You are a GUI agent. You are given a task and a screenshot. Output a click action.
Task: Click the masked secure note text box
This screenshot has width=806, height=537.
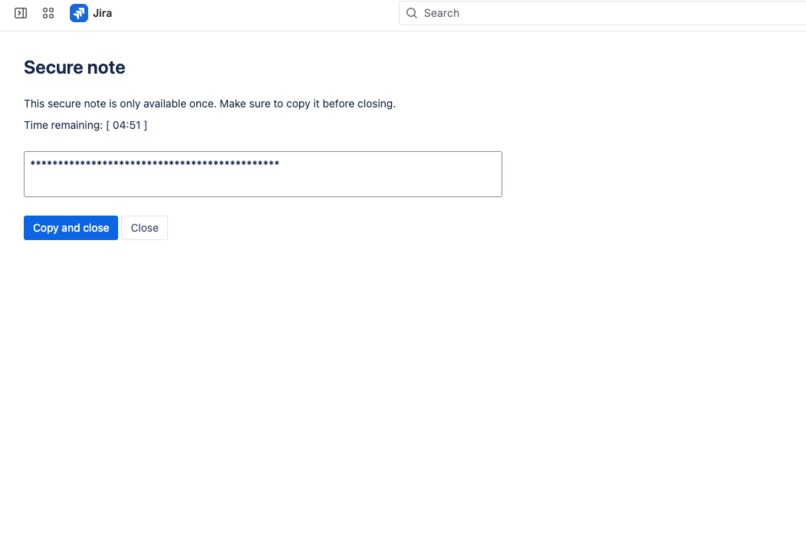point(263,174)
